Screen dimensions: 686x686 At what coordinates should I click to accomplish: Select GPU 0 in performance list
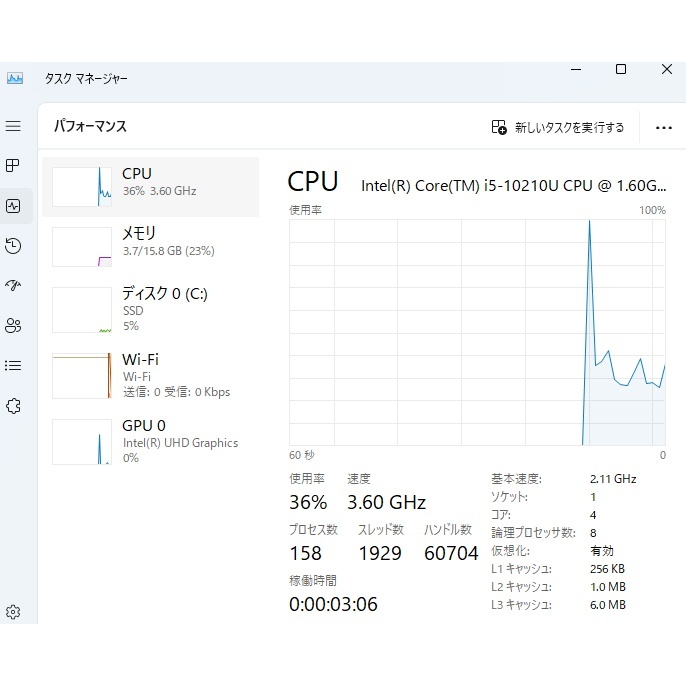click(150, 441)
